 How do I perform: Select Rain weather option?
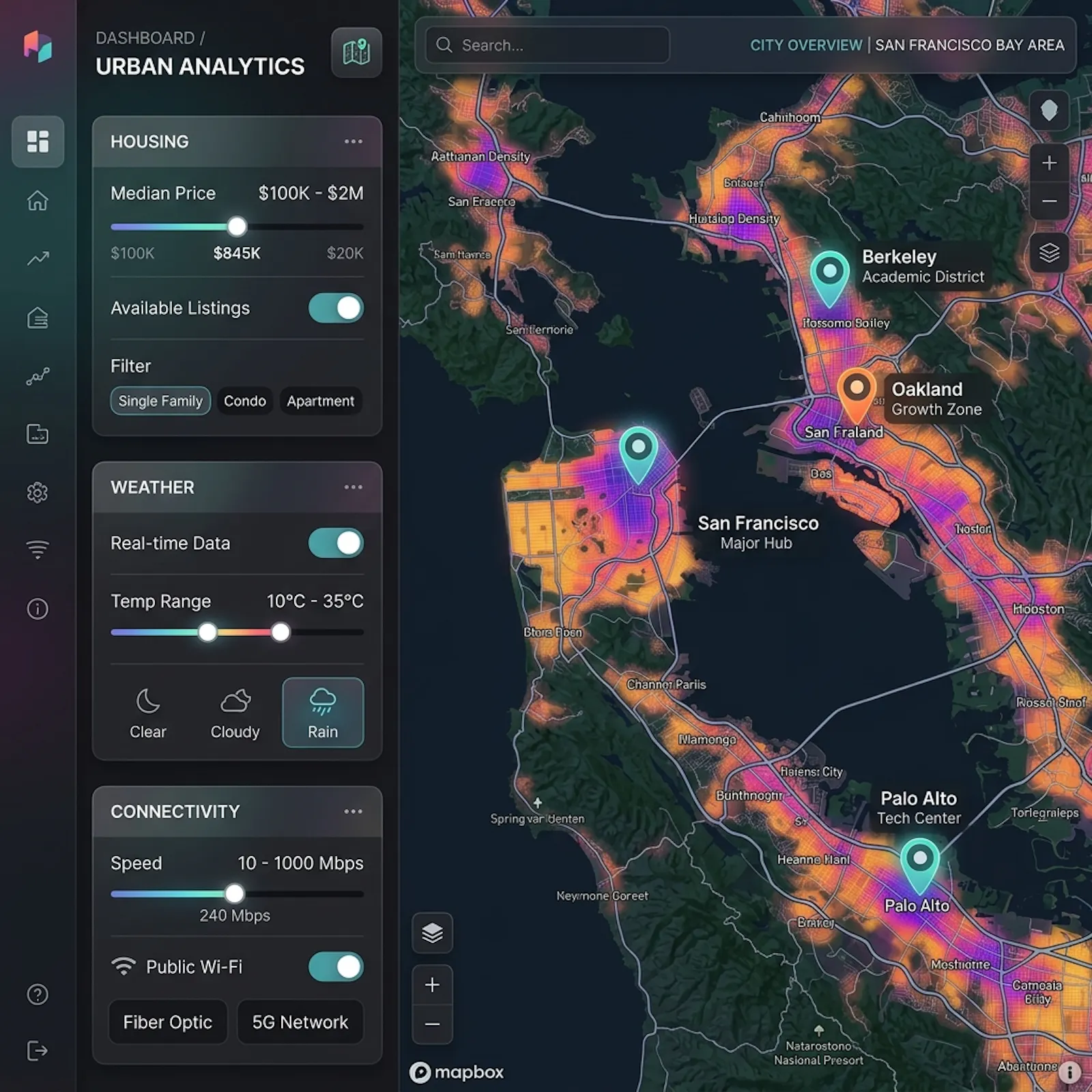(323, 713)
